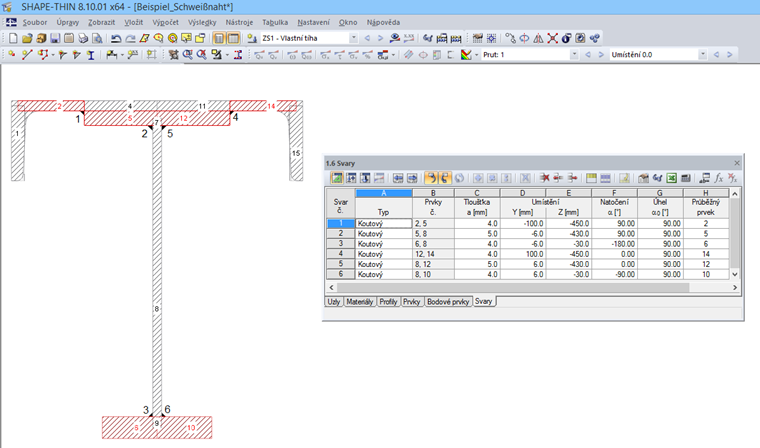
Task: Click the table's vertical scrollbar down arrow
Action: (735, 274)
